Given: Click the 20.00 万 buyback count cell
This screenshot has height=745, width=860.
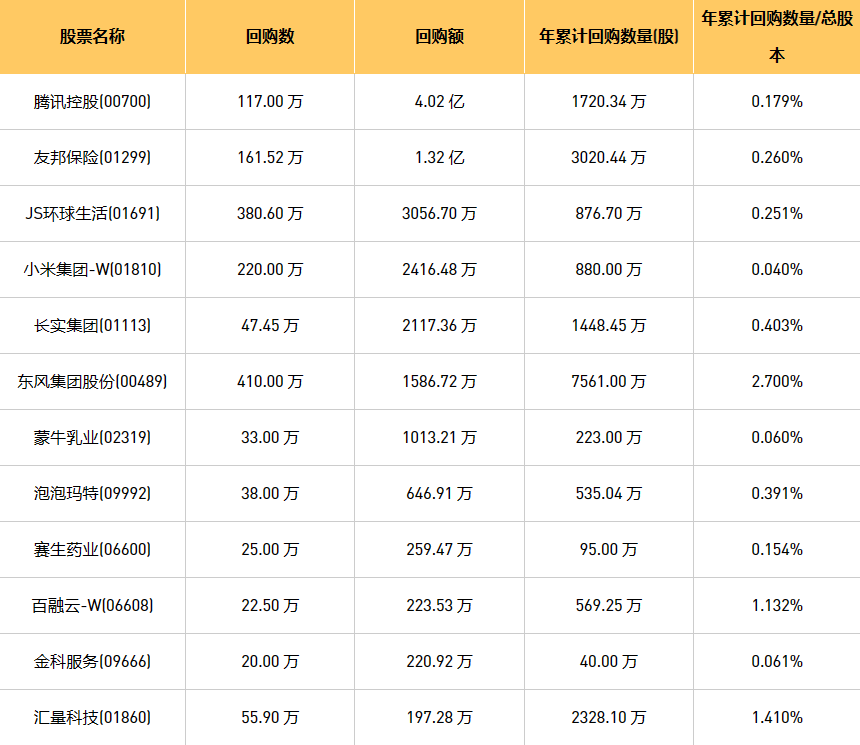Looking at the screenshot, I should [270, 661].
